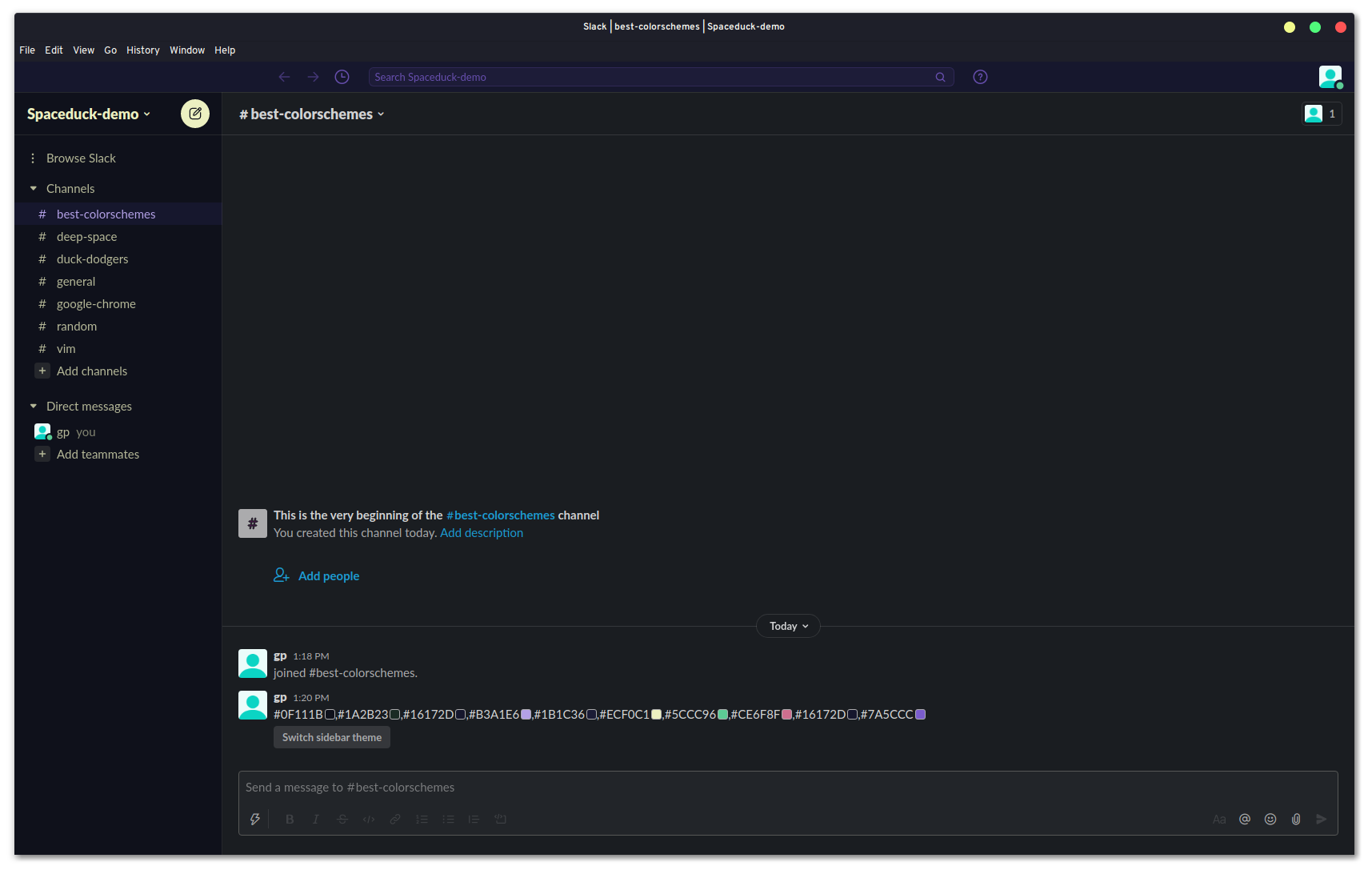The image size is (1372, 874).
Task: Select the vim channel
Action: [x=118, y=348]
